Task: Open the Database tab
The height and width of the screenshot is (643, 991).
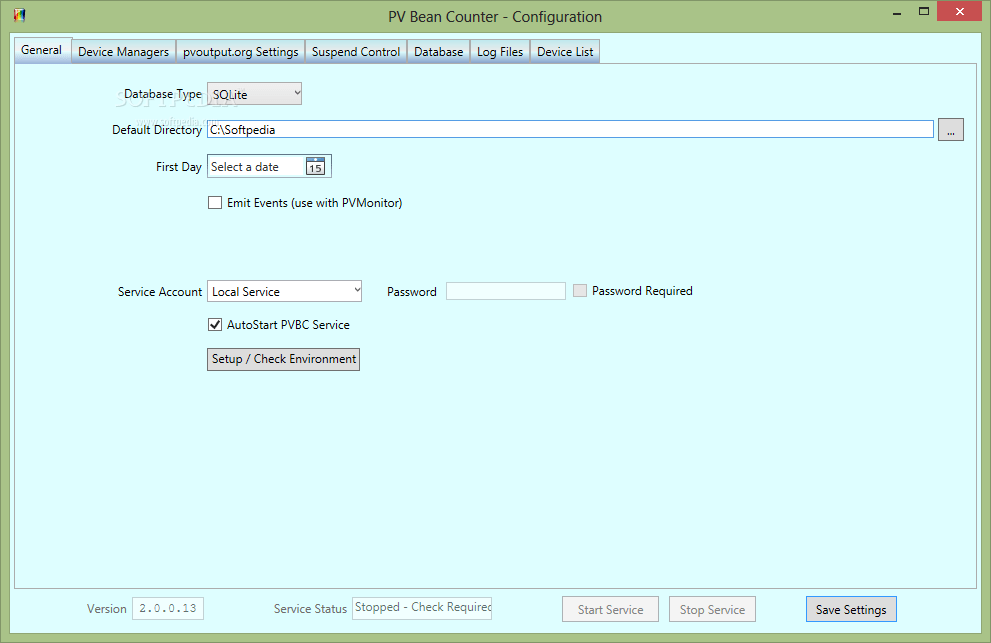Action: 438,51
